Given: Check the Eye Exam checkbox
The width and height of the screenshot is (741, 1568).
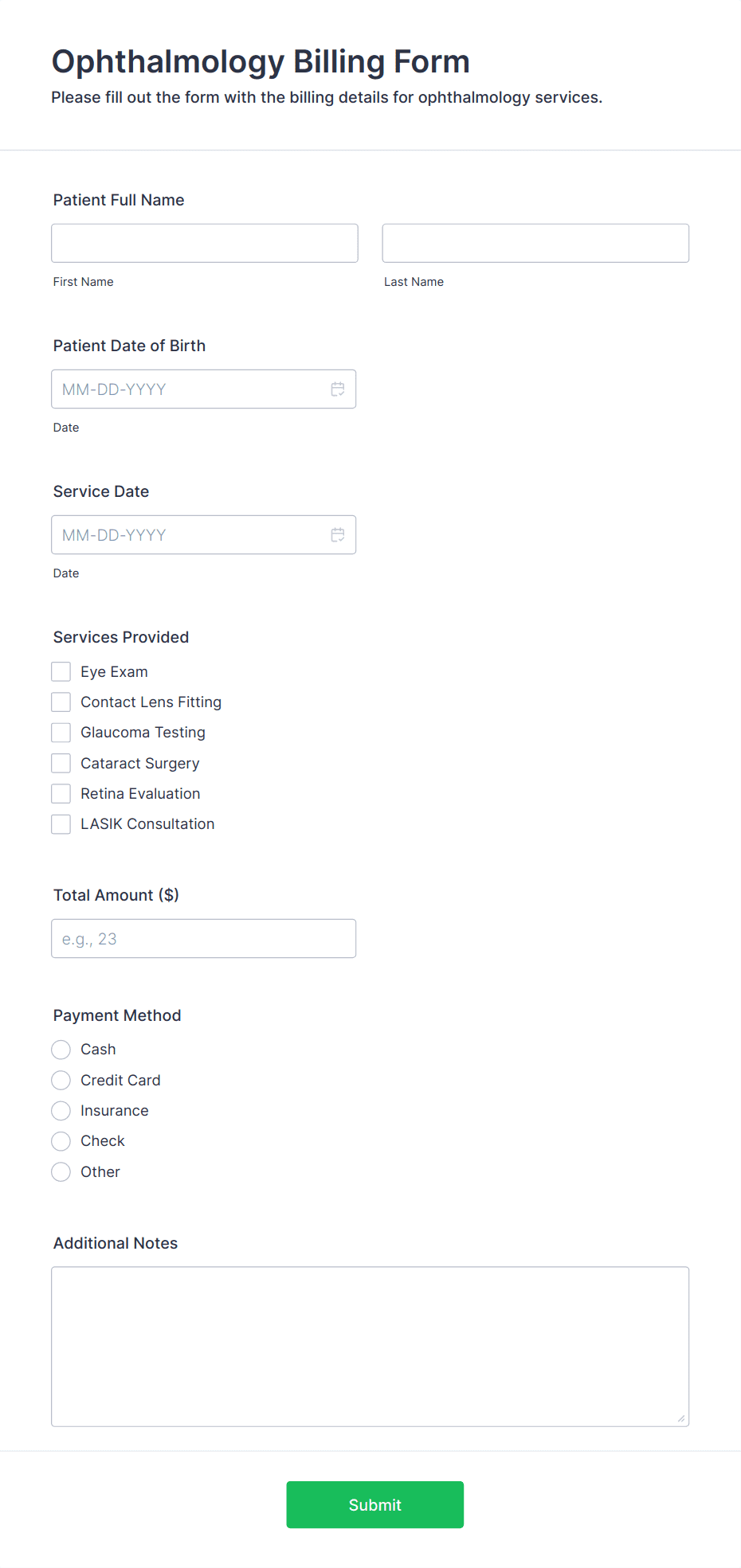Looking at the screenshot, I should tap(61, 672).
